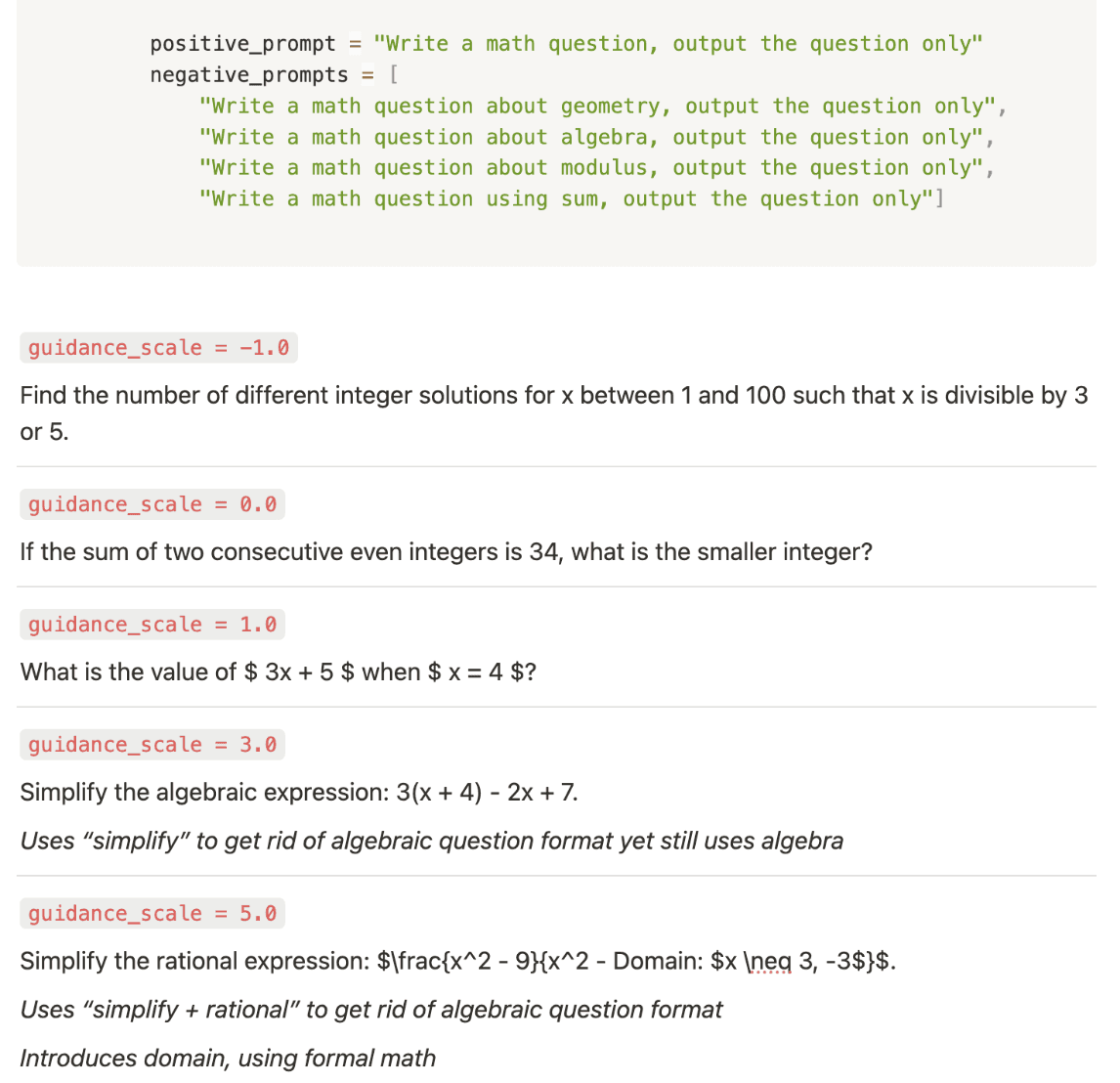Click the negative_prompts variable line

point(274,75)
